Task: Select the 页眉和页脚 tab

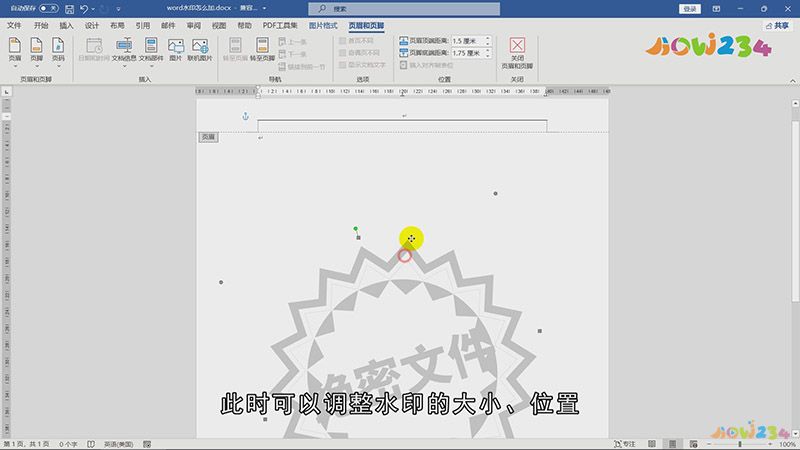Action: (x=366, y=26)
